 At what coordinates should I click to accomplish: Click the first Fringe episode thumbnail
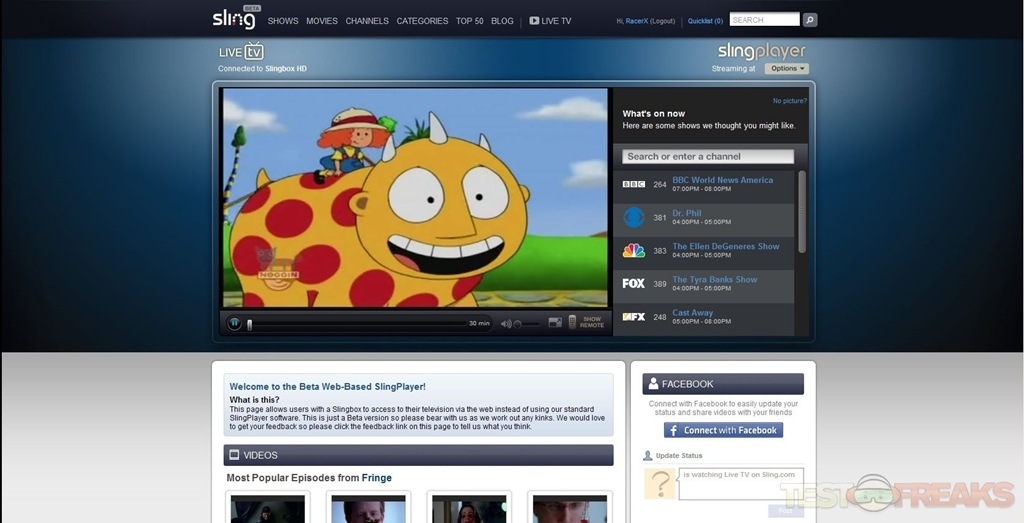point(267,508)
